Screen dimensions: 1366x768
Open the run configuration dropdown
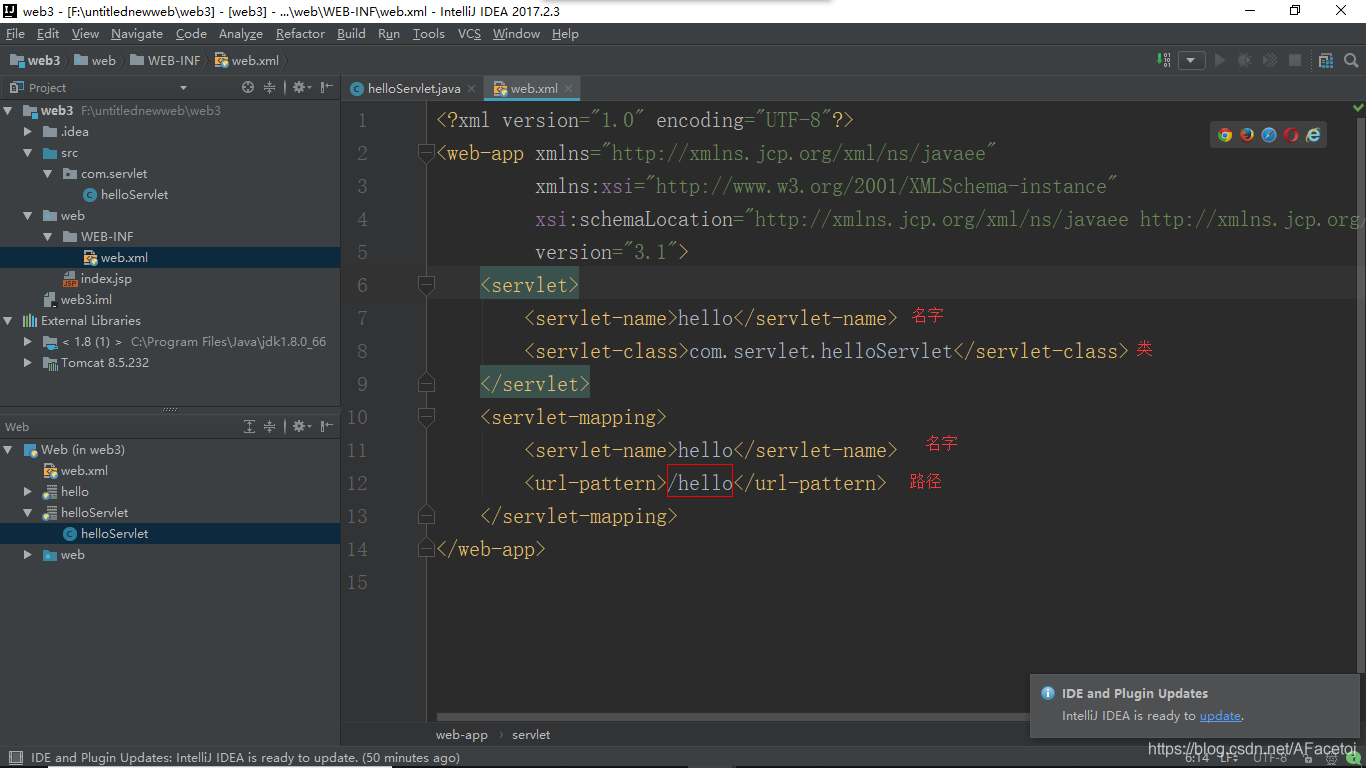pos(1191,60)
